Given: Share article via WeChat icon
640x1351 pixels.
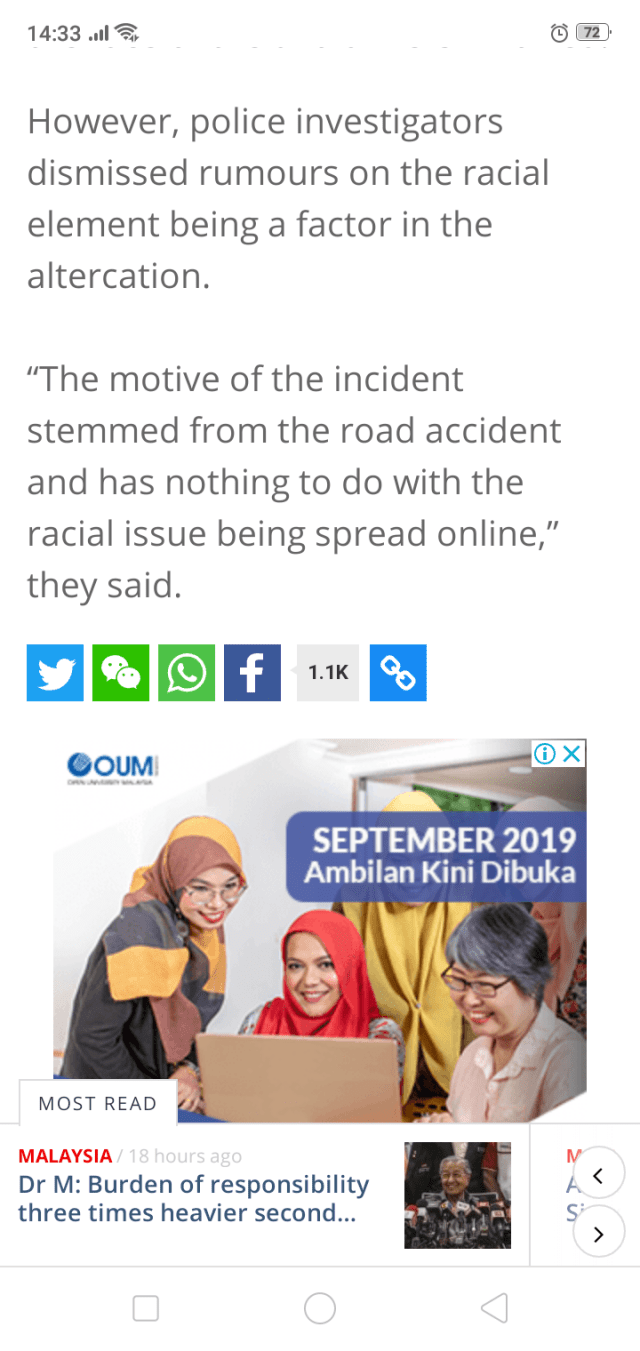Looking at the screenshot, I should point(121,673).
